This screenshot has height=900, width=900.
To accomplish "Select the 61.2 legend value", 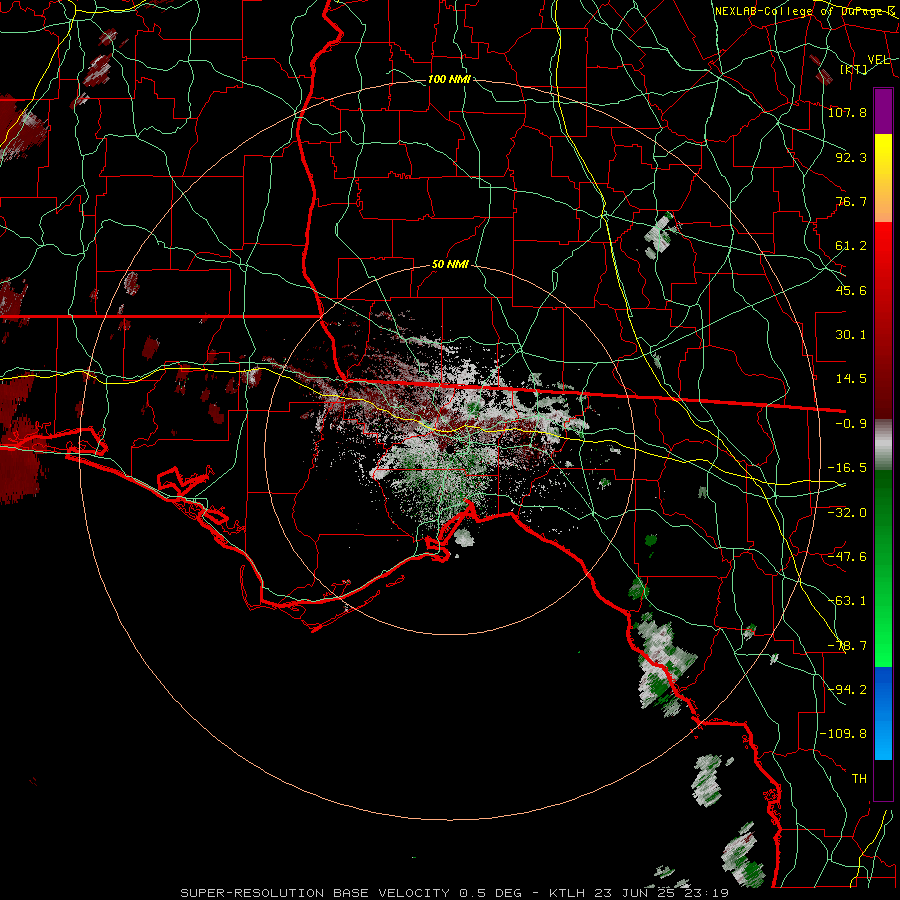I will point(851,246).
